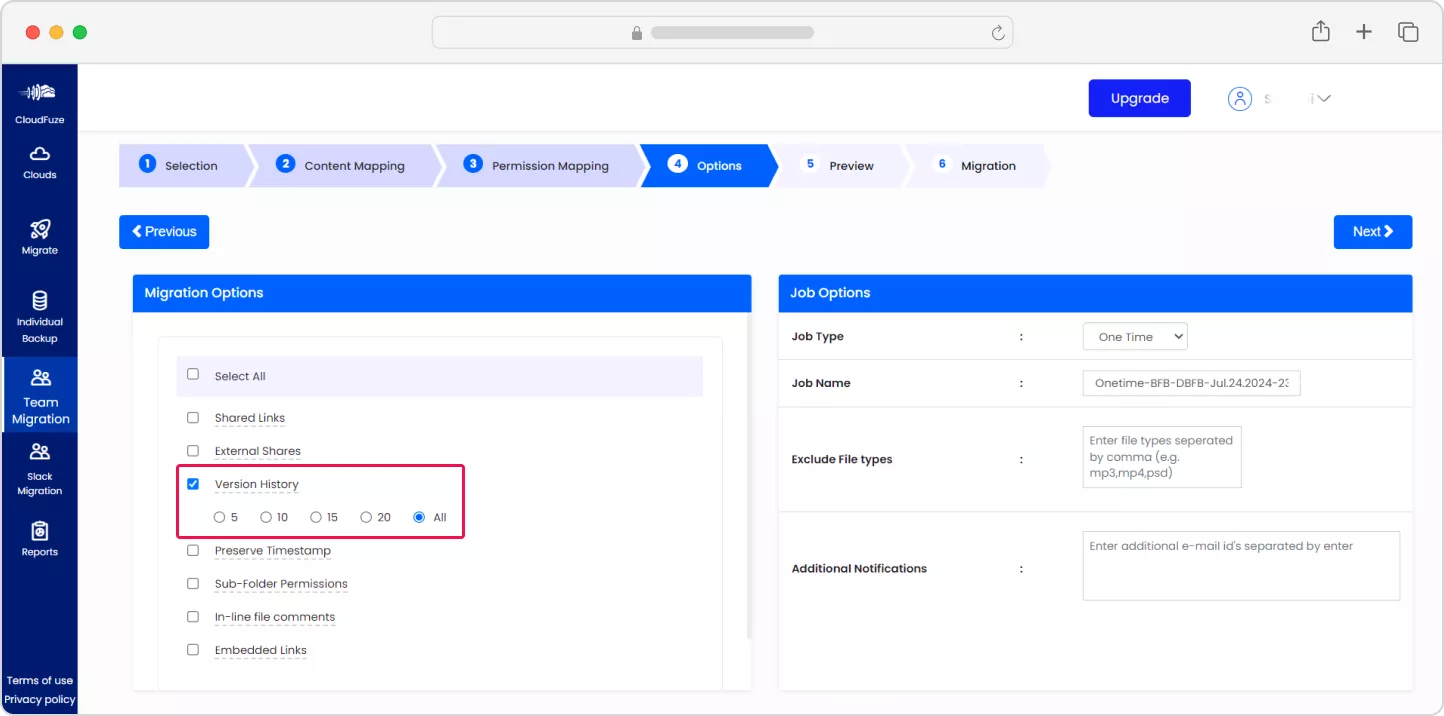
Task: Select step 4 Options
Action: point(707,165)
